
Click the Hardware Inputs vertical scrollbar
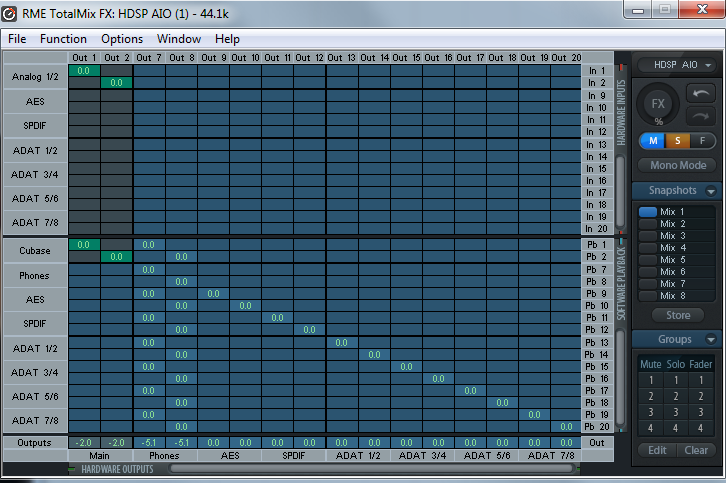tap(620, 193)
